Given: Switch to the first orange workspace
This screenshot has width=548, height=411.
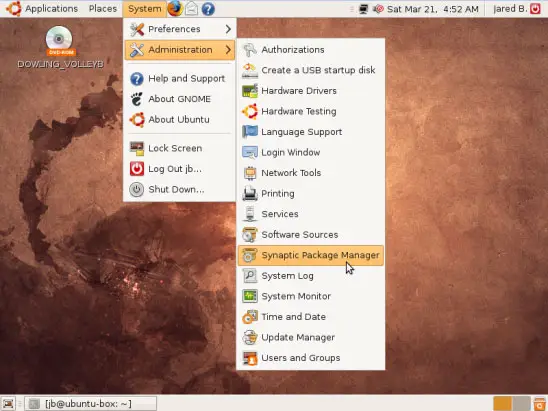Looking at the screenshot, I should click(x=503, y=404).
